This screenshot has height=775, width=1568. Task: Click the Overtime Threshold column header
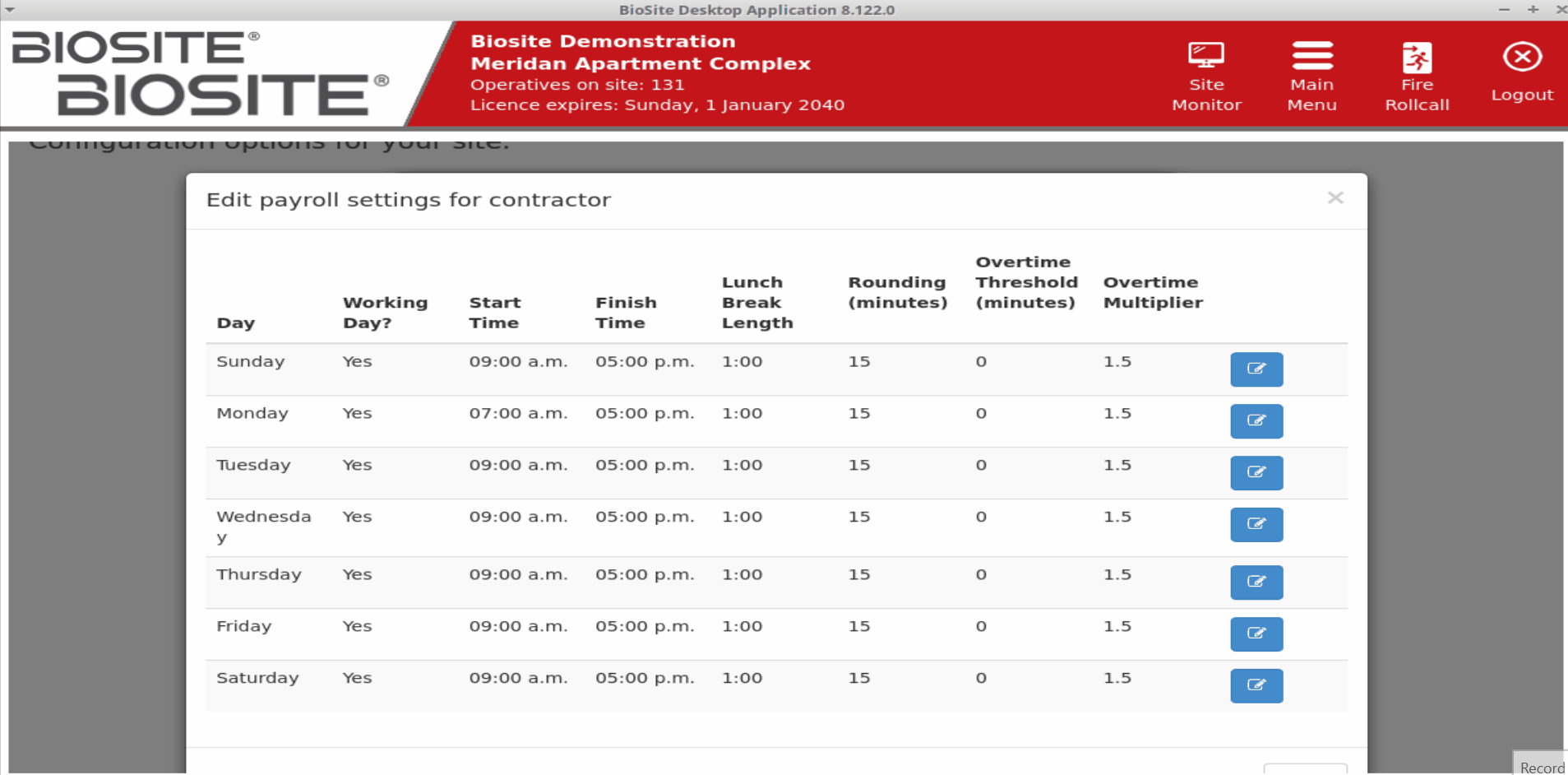tap(1026, 282)
